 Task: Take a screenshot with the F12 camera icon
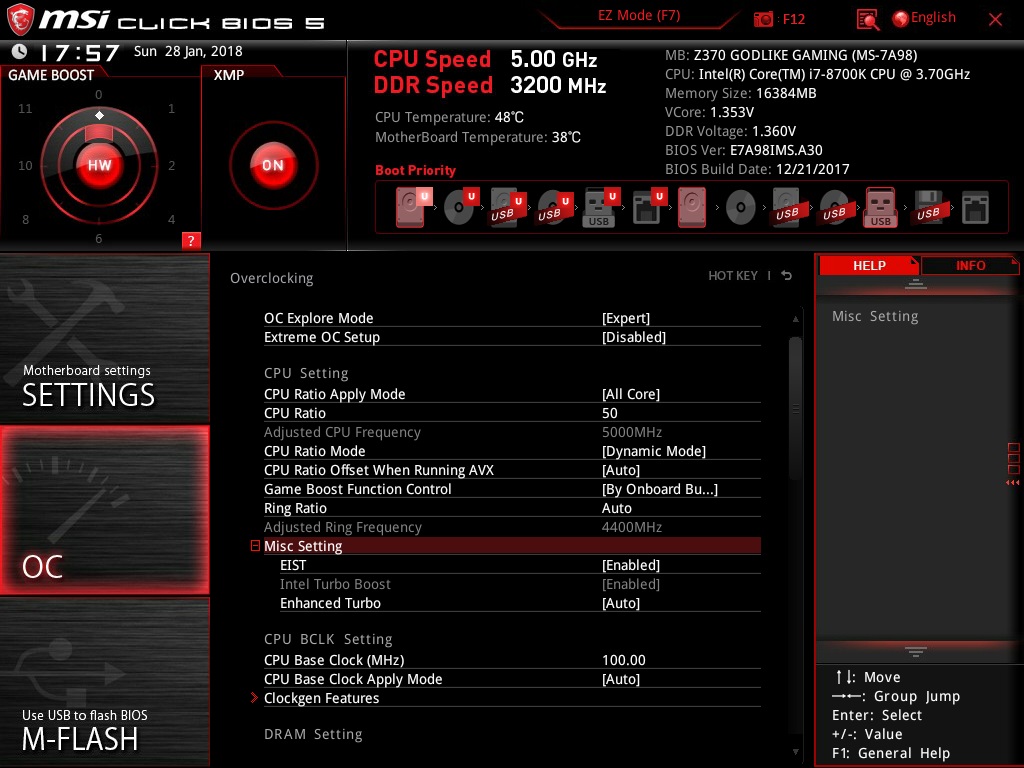763,19
